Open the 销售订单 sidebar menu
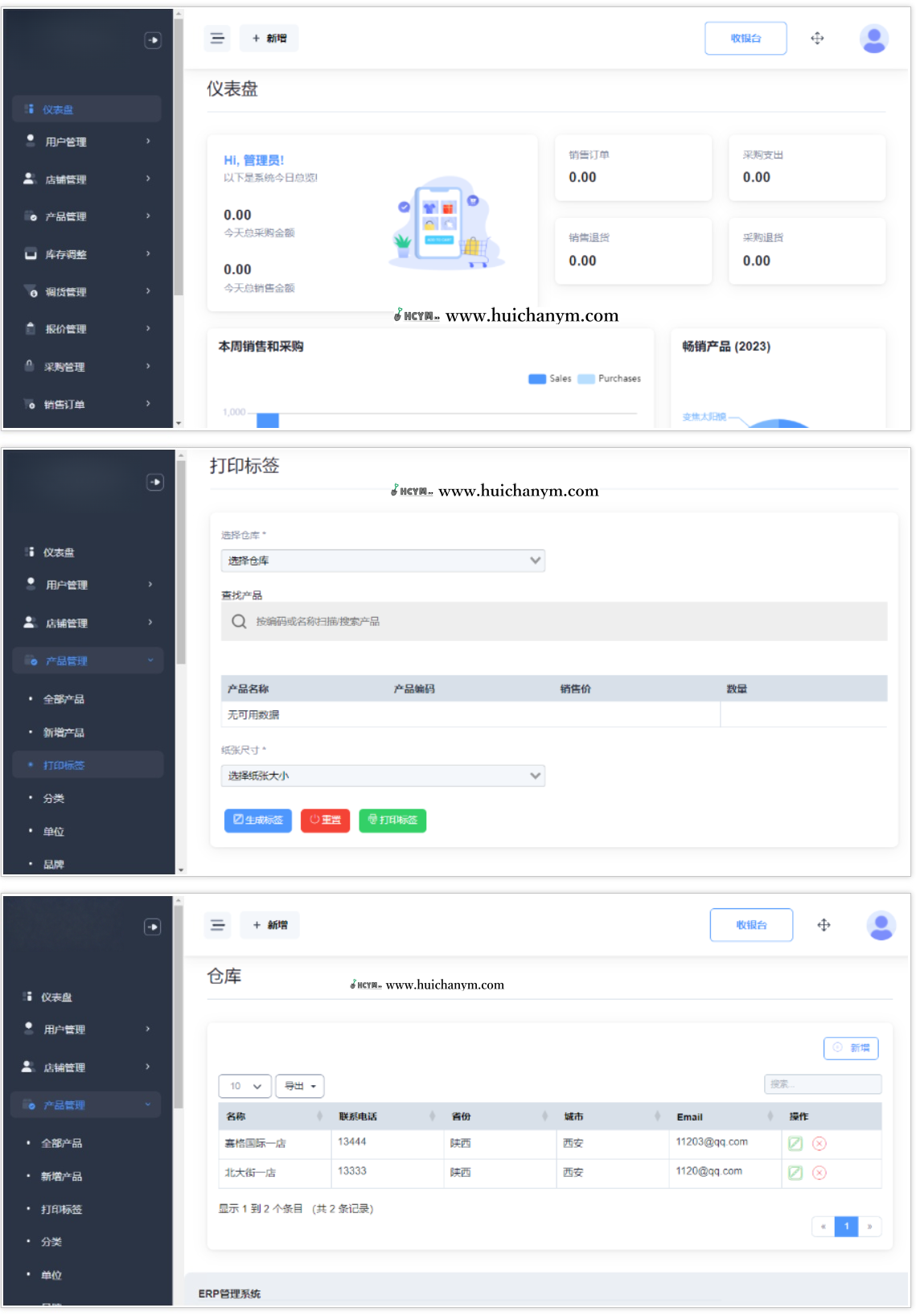Screen dimensions: 916x1316 [x=64, y=405]
